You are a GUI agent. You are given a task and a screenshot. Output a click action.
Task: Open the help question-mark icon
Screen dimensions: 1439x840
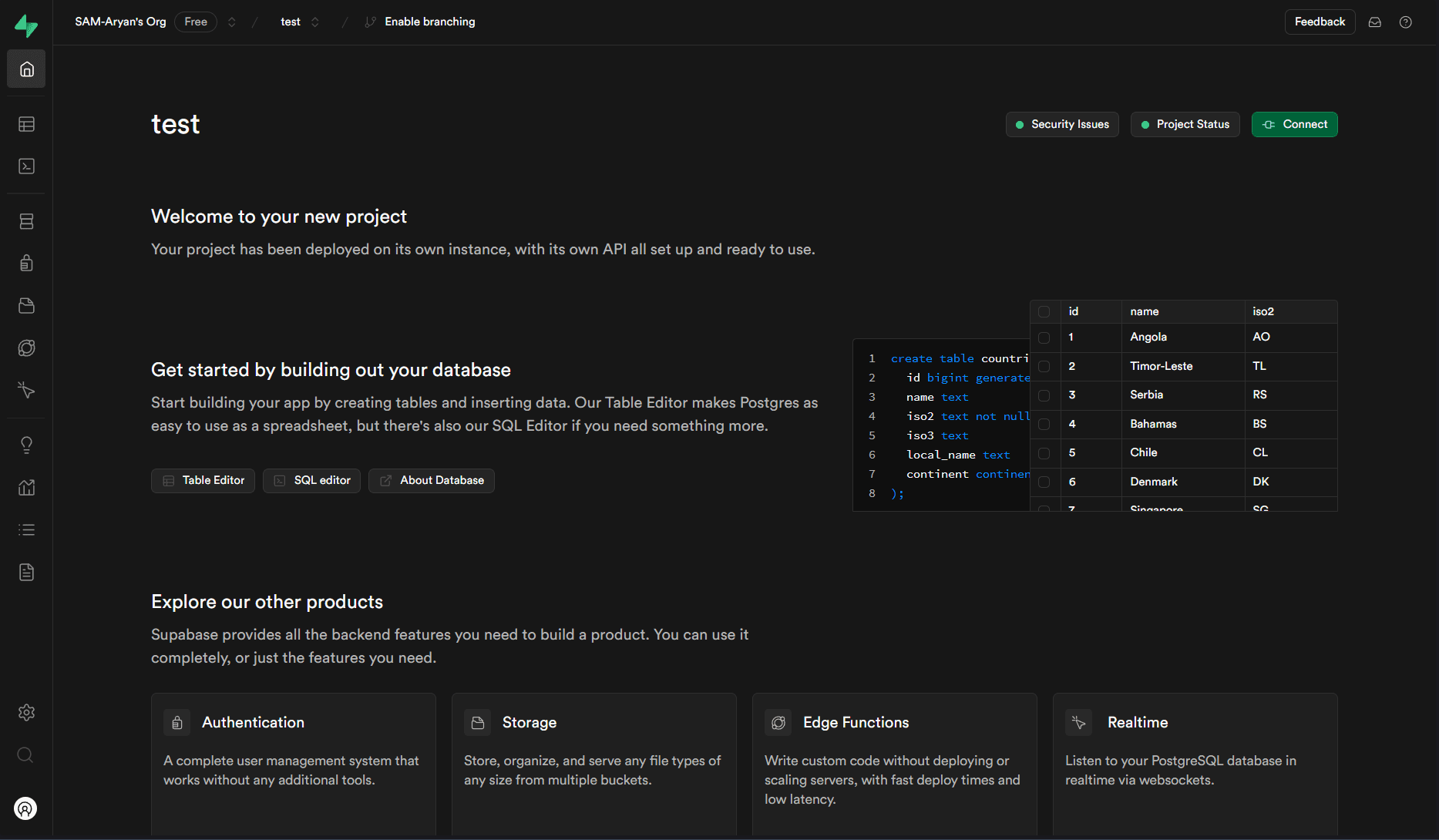[x=1406, y=22]
